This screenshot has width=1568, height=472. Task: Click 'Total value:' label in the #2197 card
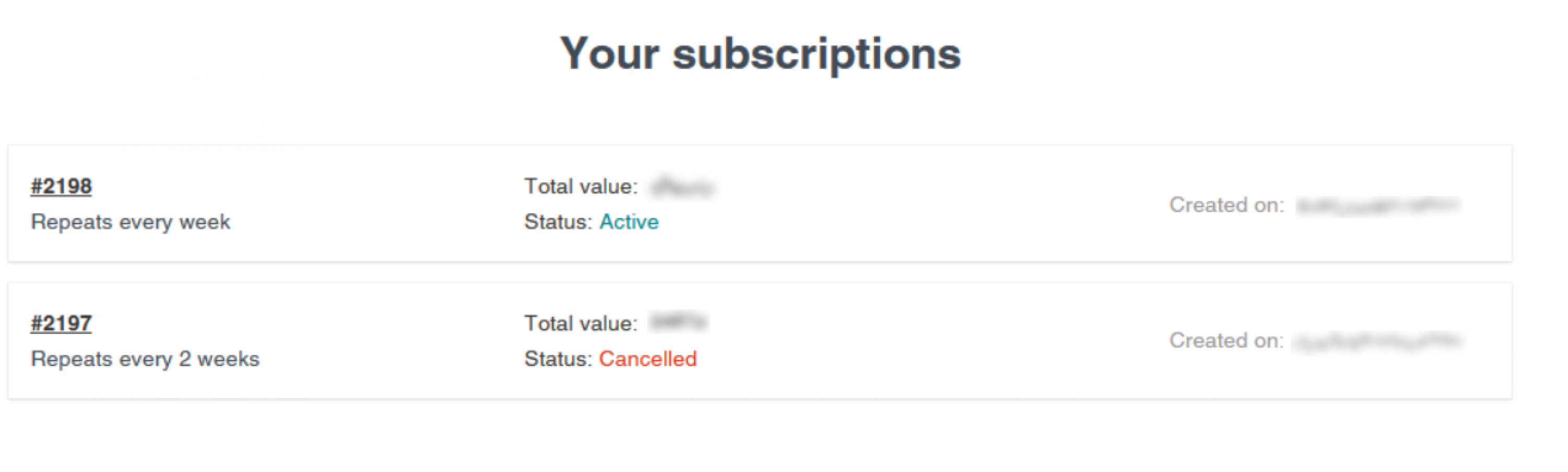pos(581,324)
